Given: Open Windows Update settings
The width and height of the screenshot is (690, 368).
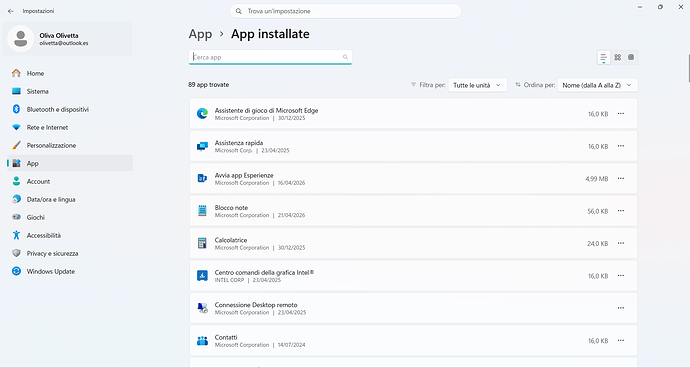Looking at the screenshot, I should [x=70, y=272].
